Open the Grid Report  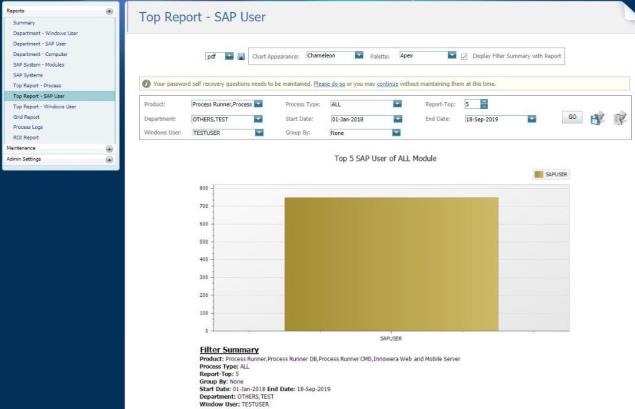click(26, 117)
